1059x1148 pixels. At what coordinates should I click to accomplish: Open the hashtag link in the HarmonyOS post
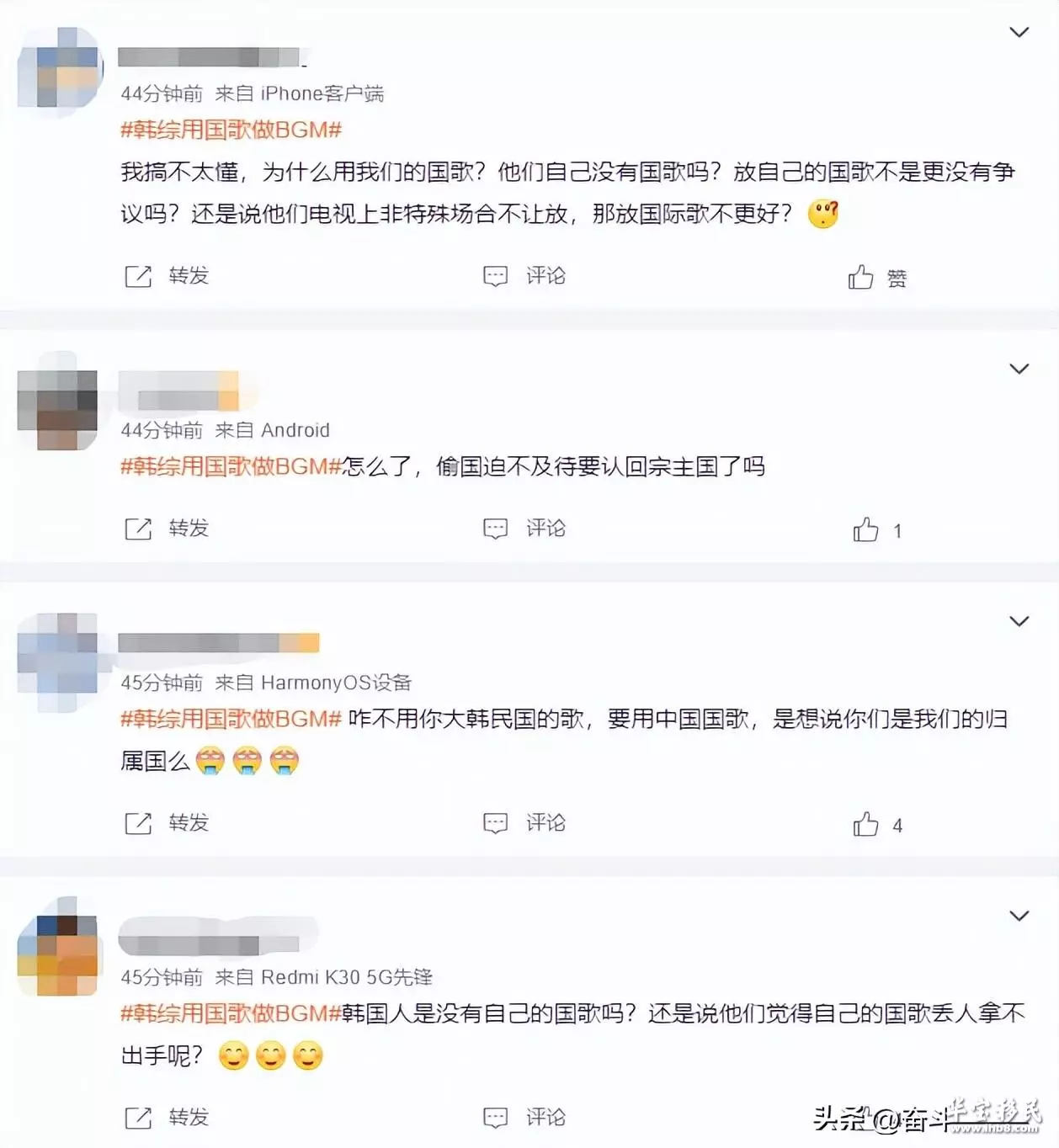pyautogui.click(x=231, y=719)
